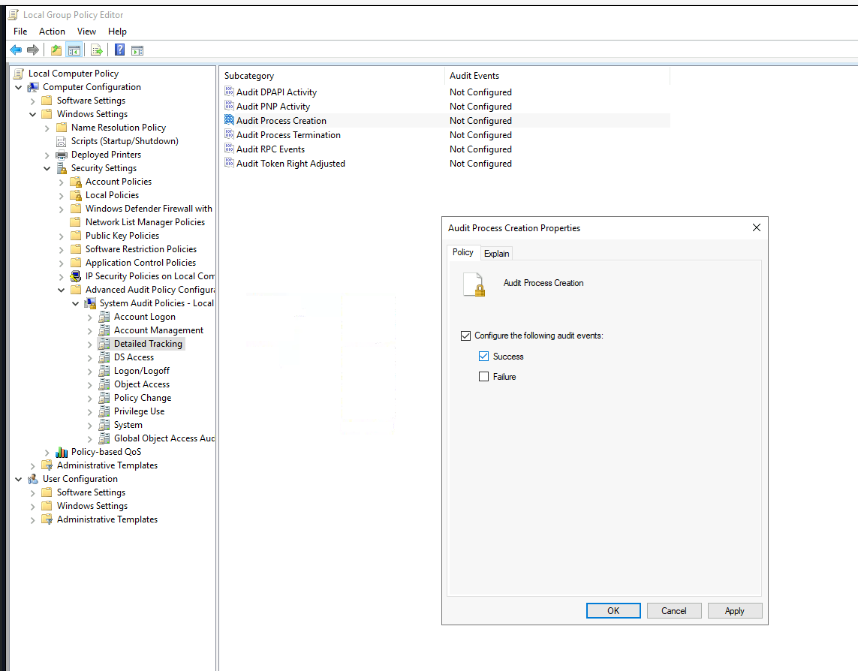The image size is (858, 671).
Task: Click the Forward arrow toolbar icon
Action: point(33,50)
